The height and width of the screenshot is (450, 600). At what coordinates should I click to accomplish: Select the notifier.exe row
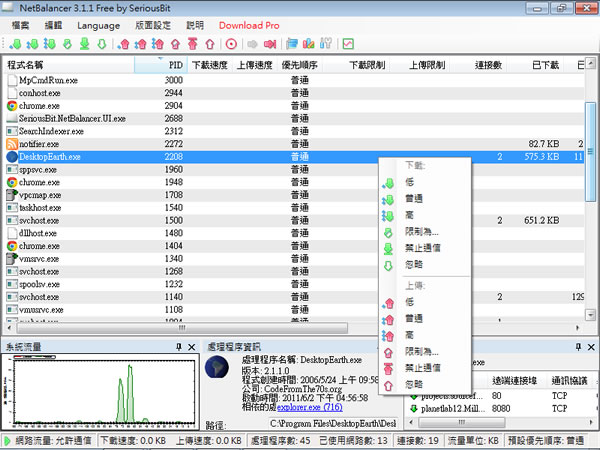(294, 144)
